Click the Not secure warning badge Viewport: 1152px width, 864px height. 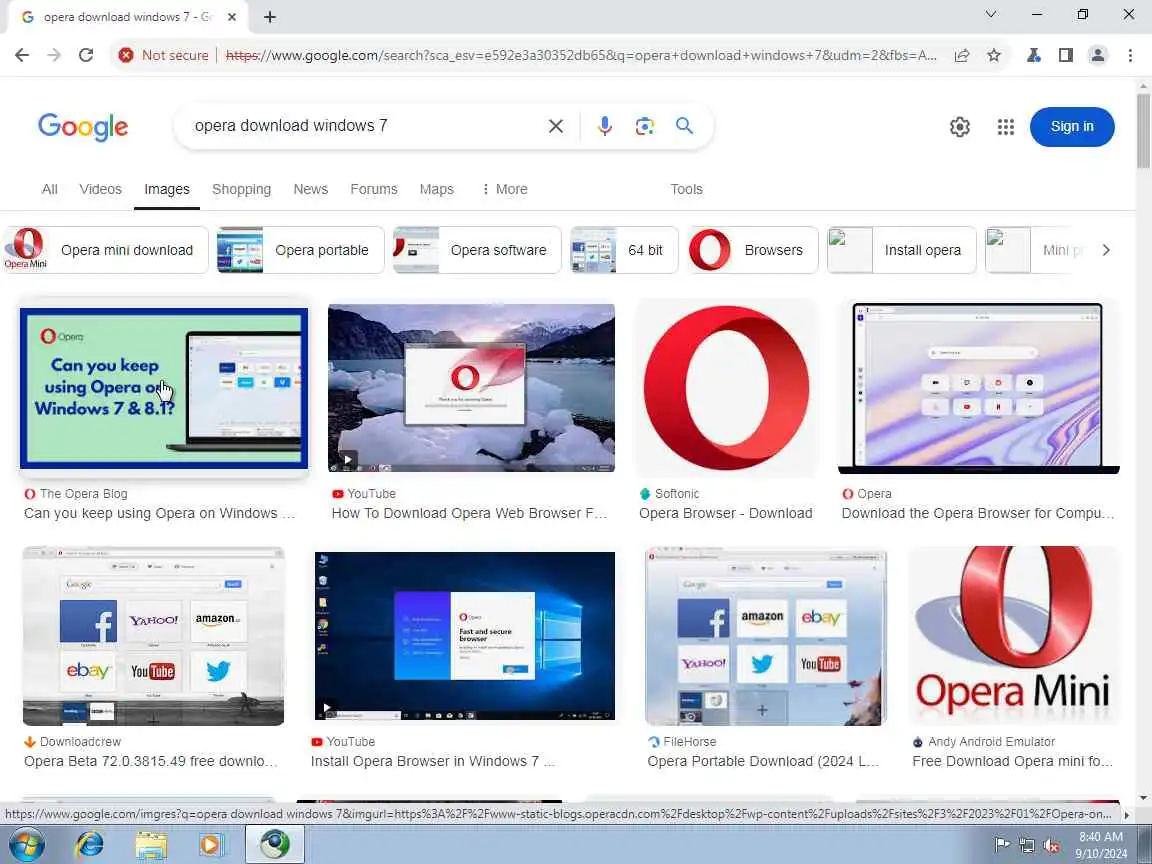(164, 55)
